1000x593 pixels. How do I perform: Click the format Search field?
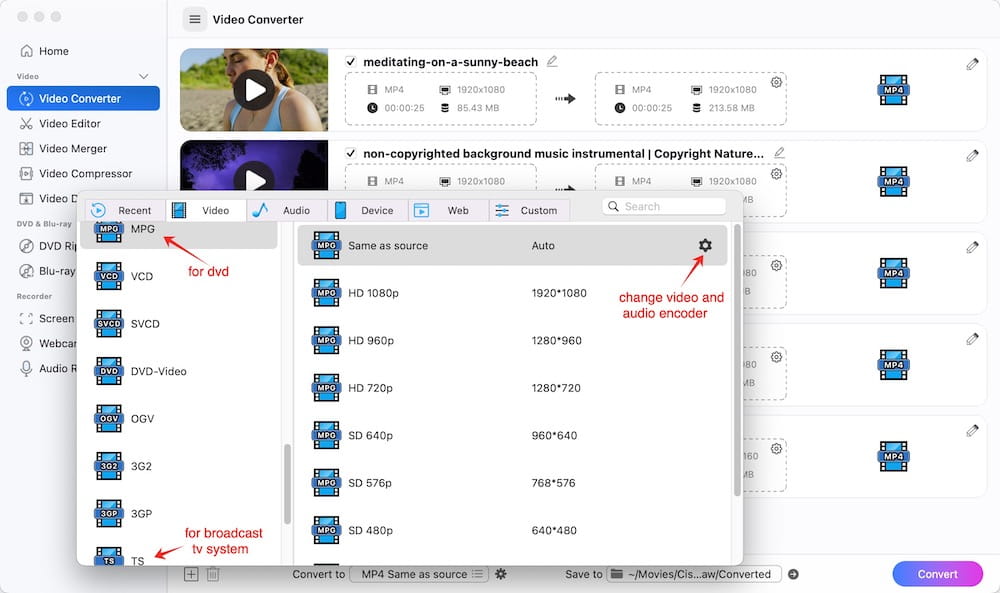point(664,207)
